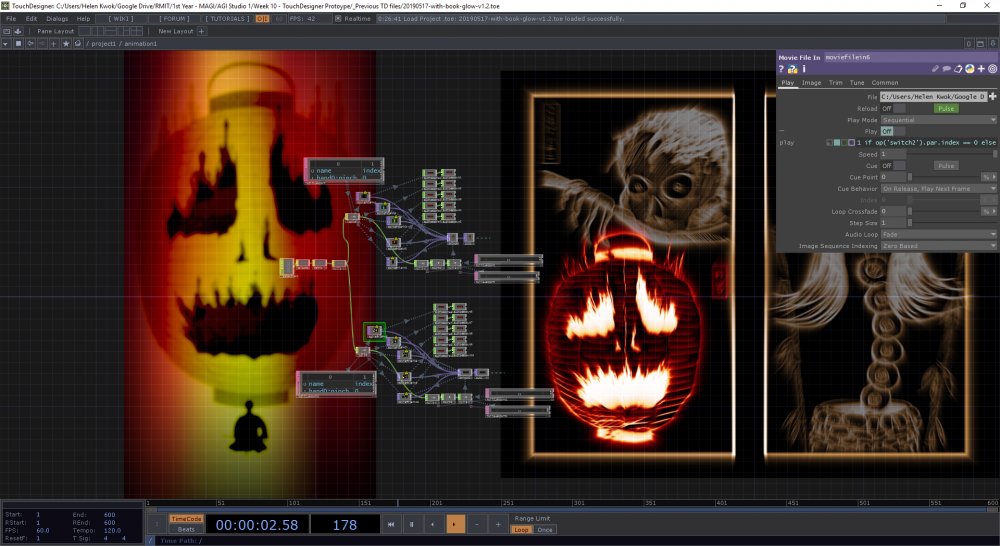The width and height of the screenshot is (1000, 546).
Task: Click the Python help icon in parameter panel
Action: [793, 69]
